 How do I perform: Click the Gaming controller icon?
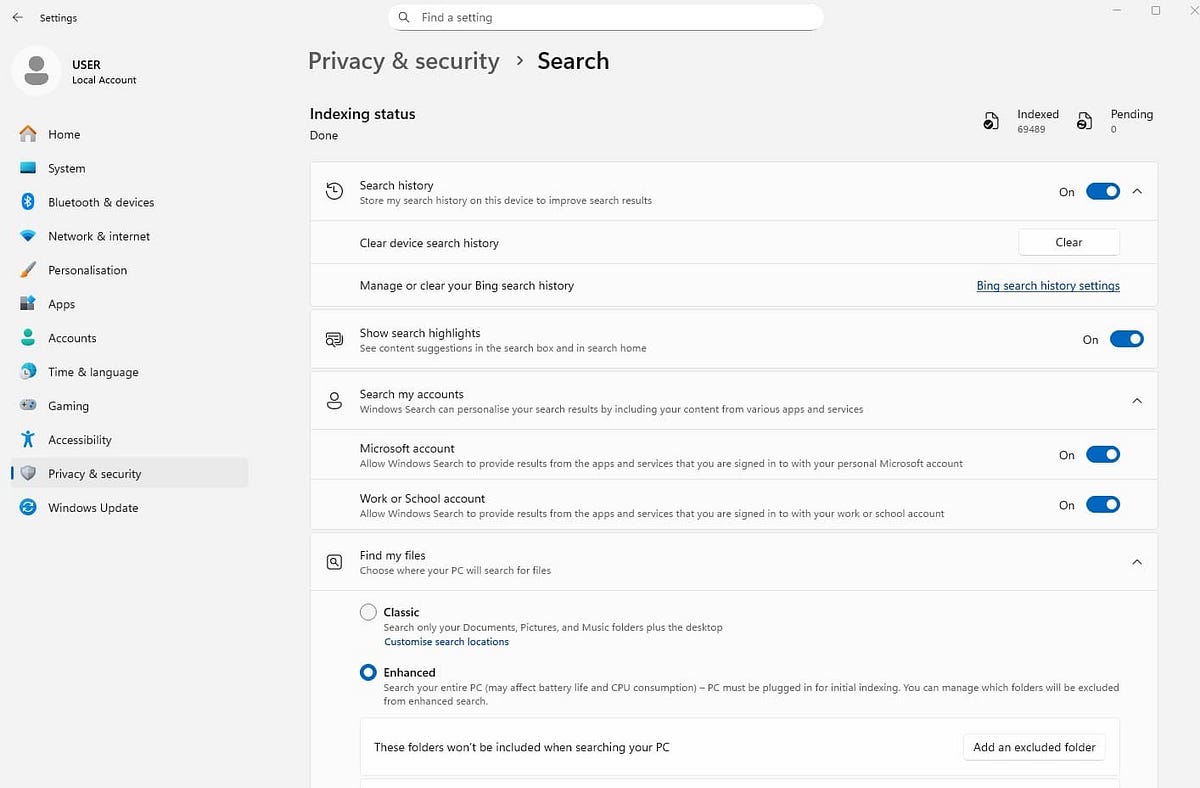(x=28, y=406)
